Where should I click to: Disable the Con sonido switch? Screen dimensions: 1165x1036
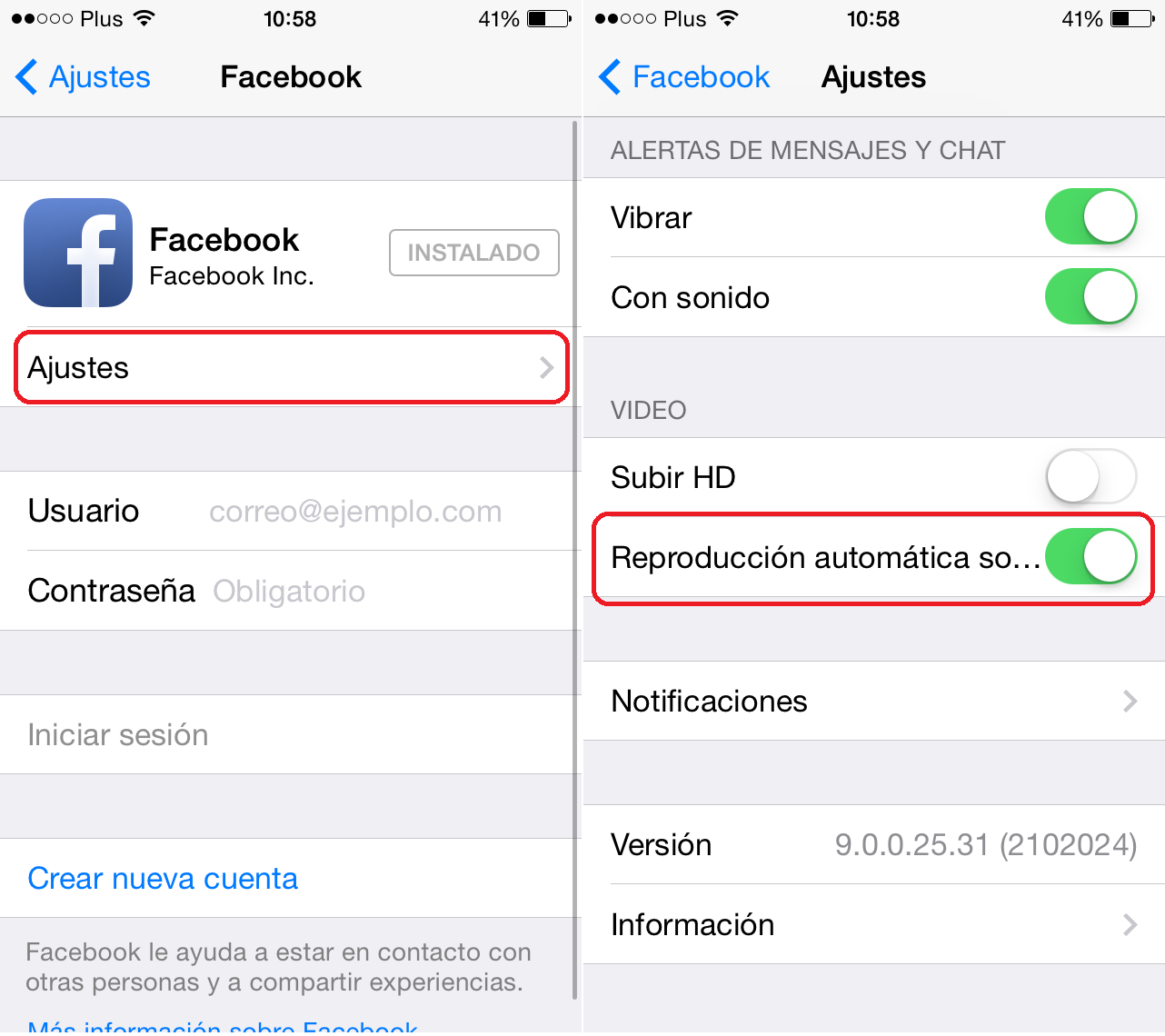(x=1090, y=297)
